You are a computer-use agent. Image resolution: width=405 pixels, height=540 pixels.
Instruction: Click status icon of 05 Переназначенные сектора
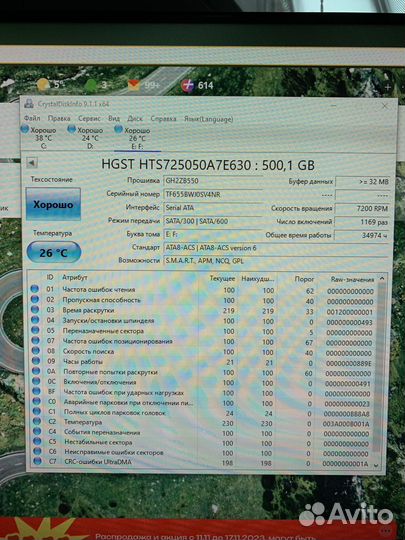[35, 330]
